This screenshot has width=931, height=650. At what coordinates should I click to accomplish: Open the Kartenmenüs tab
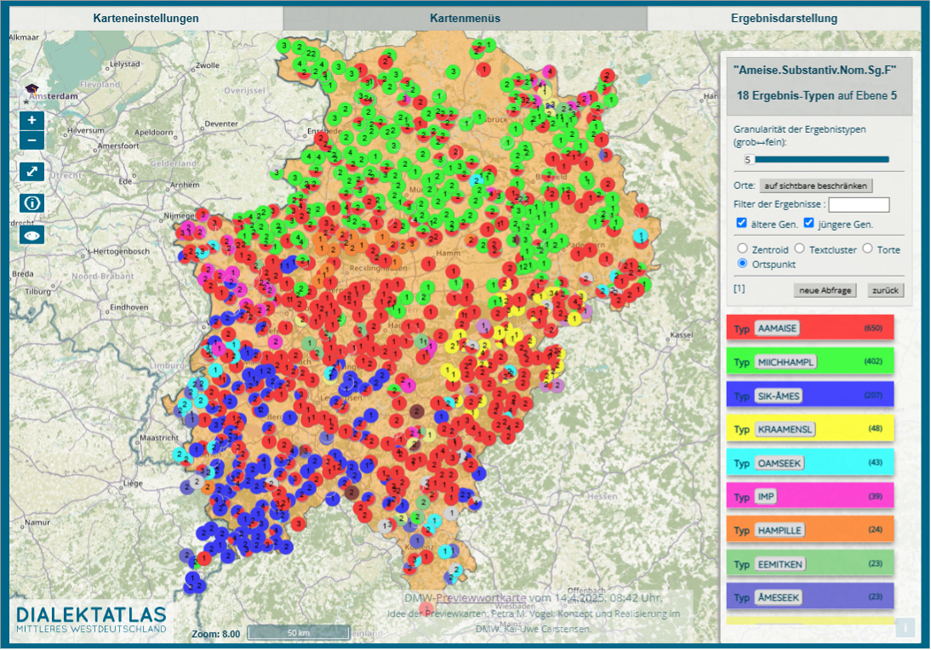tap(465, 18)
